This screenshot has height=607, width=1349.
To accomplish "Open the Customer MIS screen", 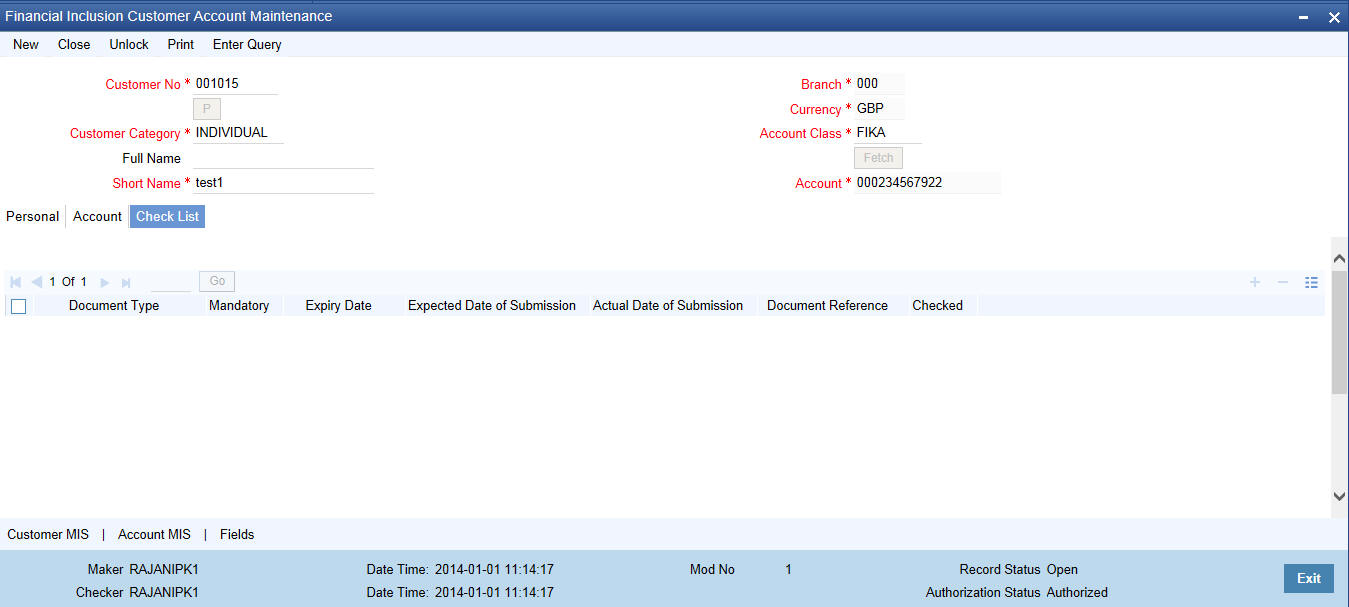I will click(x=48, y=534).
